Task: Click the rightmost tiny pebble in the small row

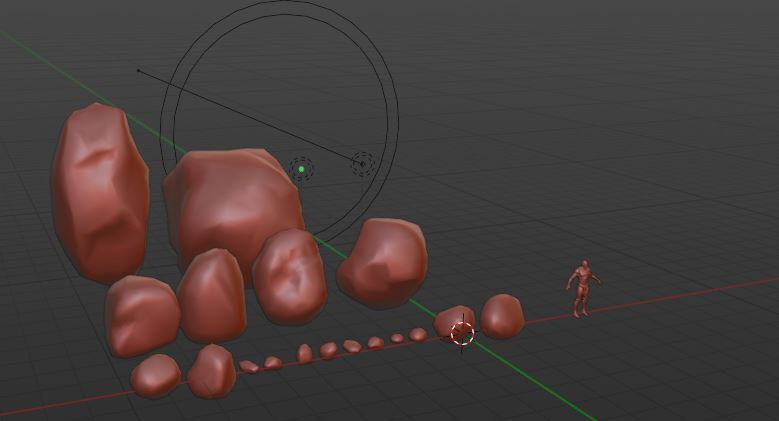Action: (x=418, y=334)
